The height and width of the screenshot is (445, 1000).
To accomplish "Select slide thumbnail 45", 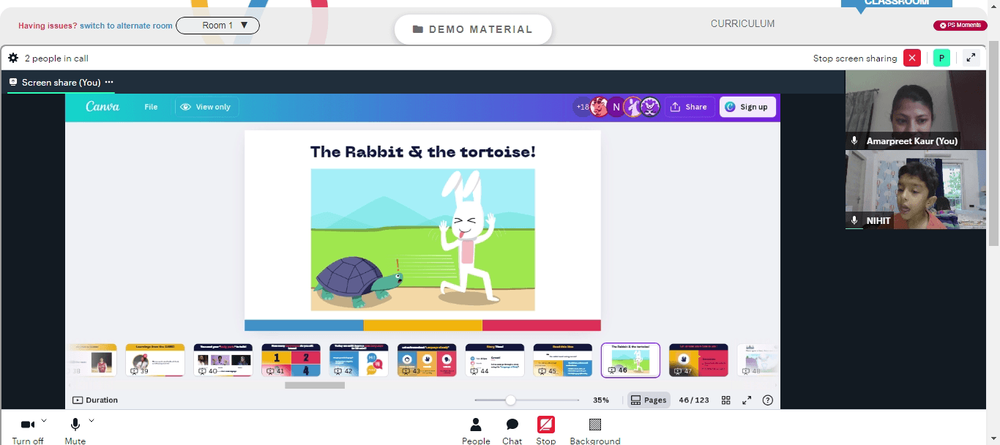I will [562, 360].
